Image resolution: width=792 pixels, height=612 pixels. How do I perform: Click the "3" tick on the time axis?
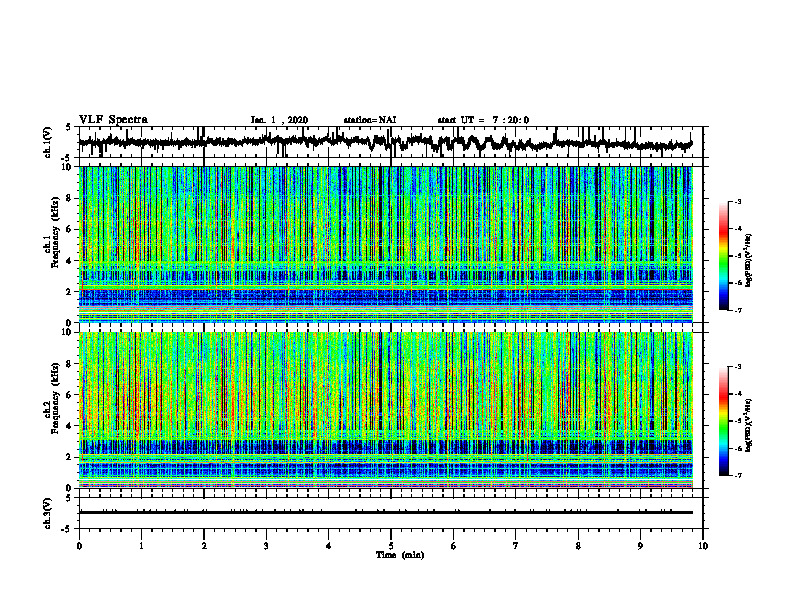[266, 546]
